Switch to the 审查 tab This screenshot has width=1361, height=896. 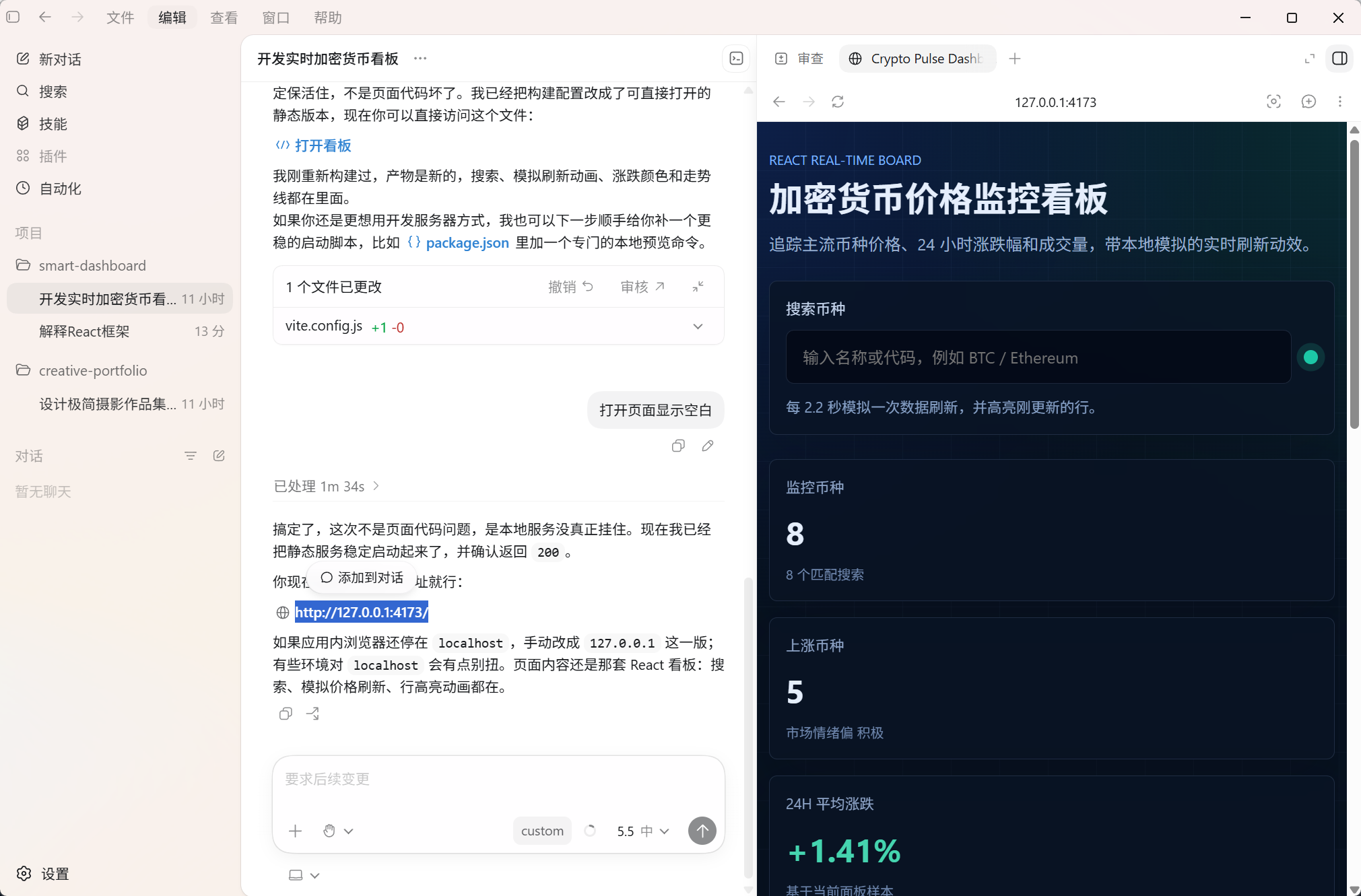click(x=800, y=59)
